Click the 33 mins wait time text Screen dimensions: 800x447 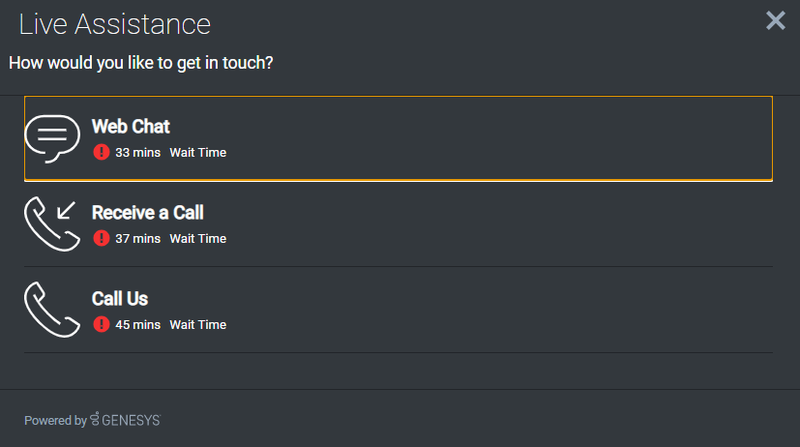[x=138, y=153]
